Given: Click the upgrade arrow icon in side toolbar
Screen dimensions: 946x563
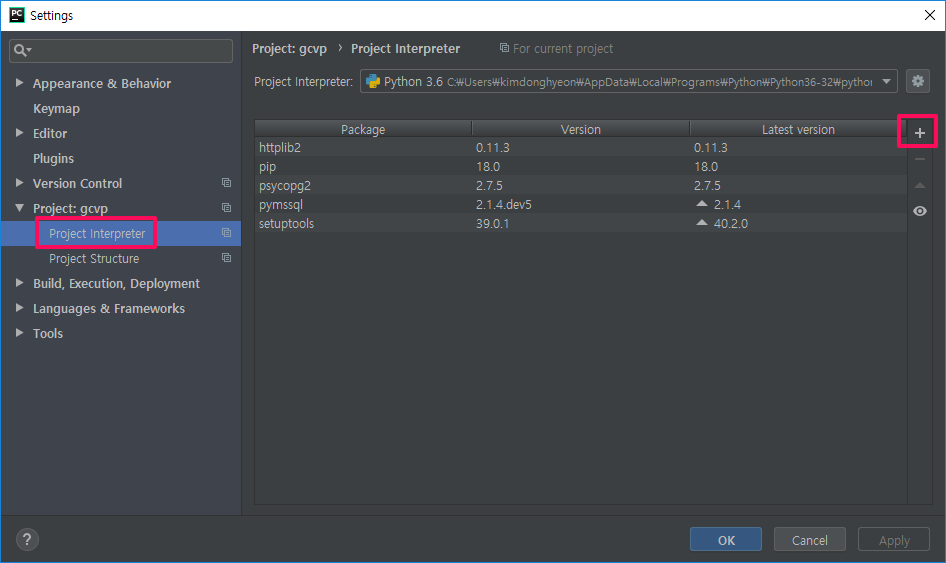Looking at the screenshot, I should 919,185.
